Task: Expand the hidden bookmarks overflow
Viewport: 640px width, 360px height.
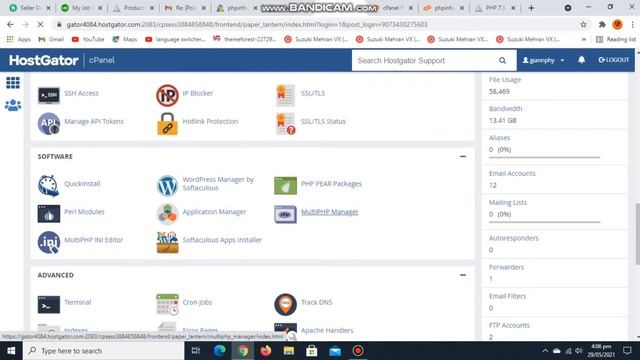Action: pyautogui.click(x=584, y=39)
